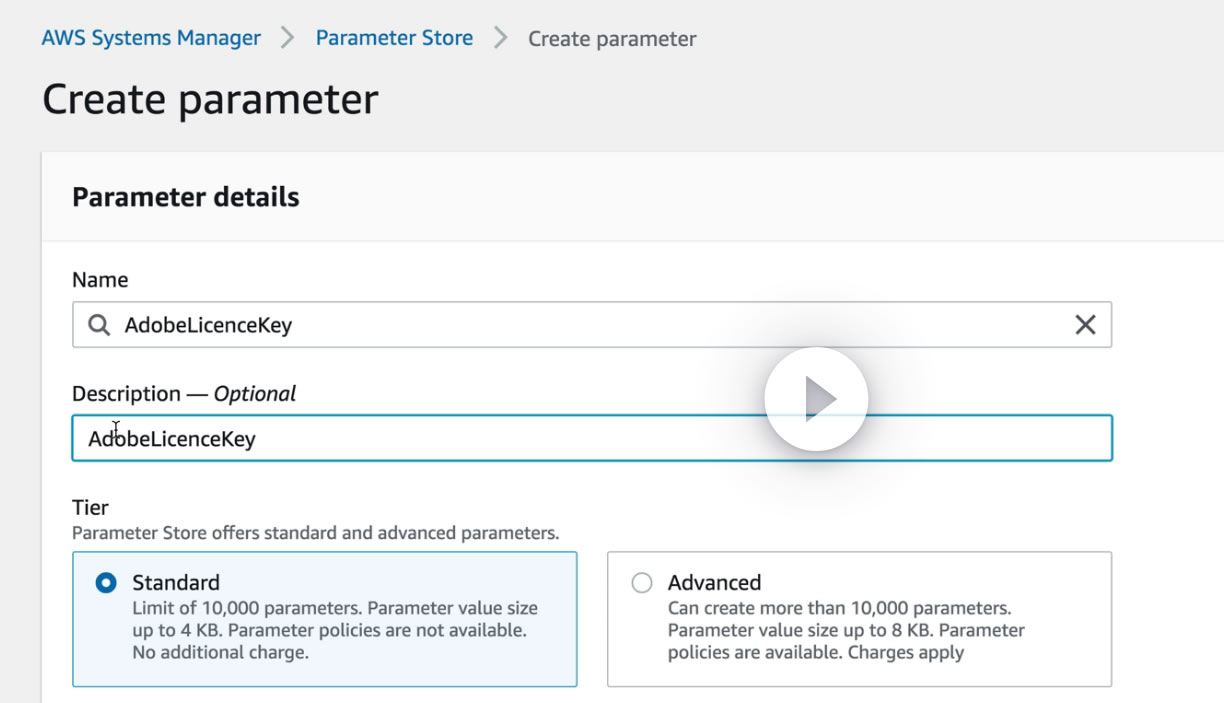This screenshot has height=703, width=1224.
Task: Click the Standard tier description text
Action: (x=335, y=630)
